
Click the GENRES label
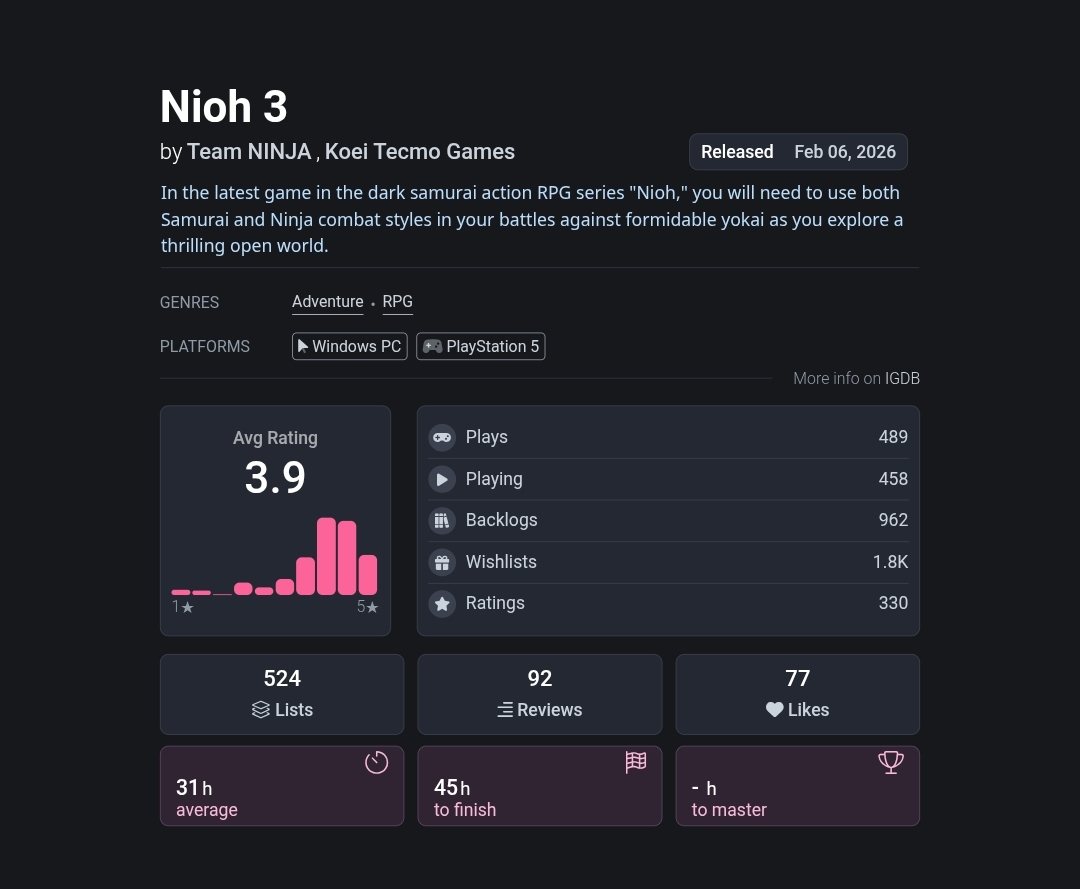pyautogui.click(x=189, y=302)
